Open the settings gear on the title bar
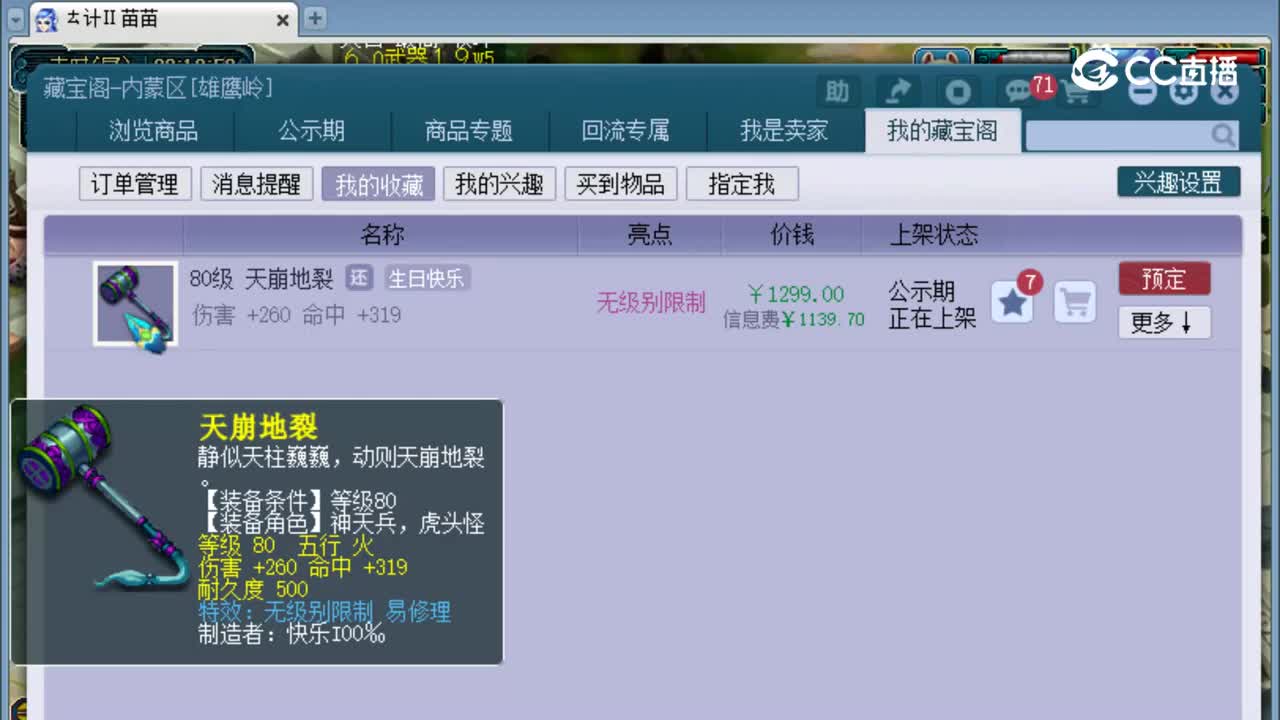 click(1183, 91)
